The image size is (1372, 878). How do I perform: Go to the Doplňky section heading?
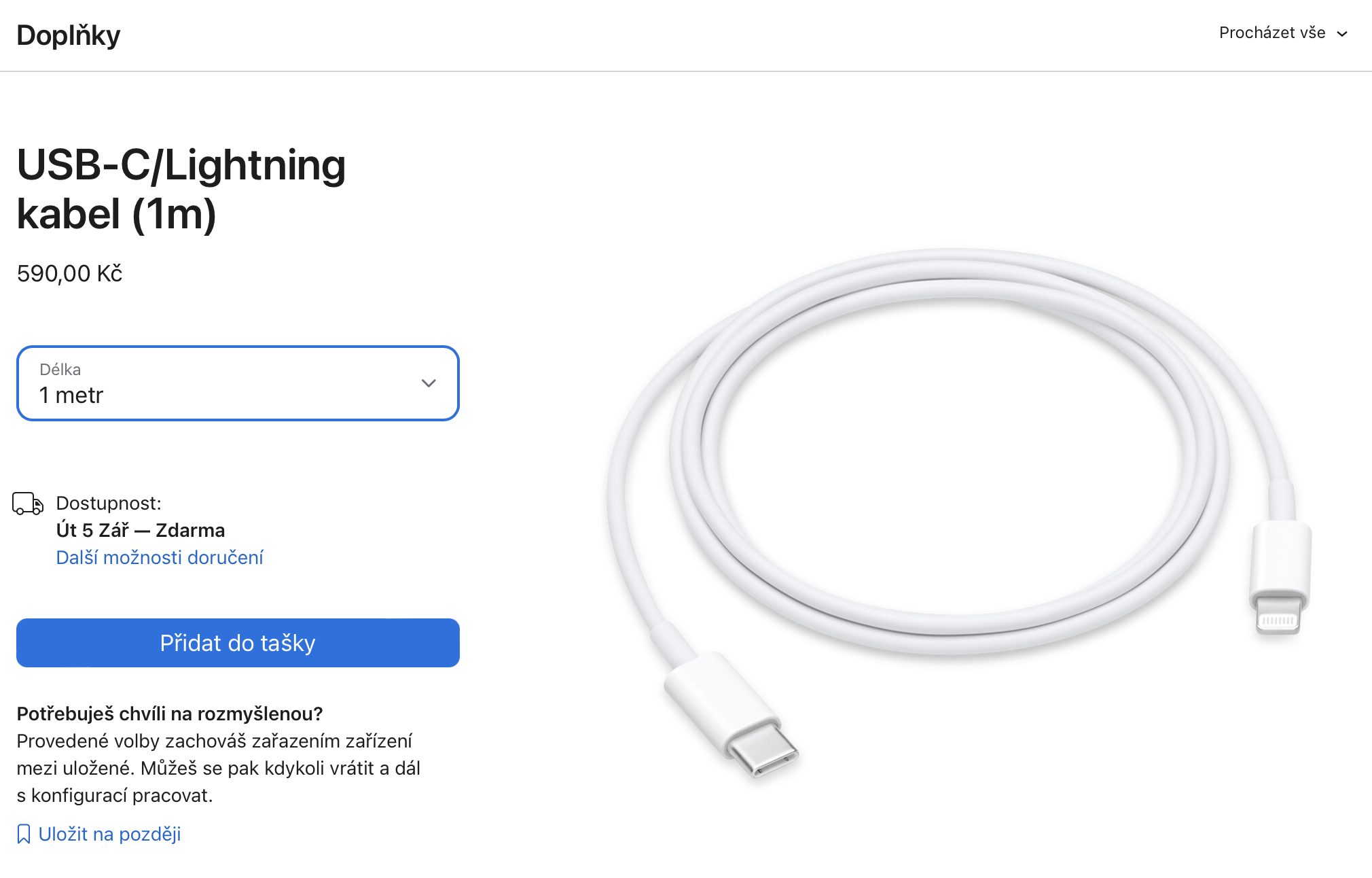69,35
